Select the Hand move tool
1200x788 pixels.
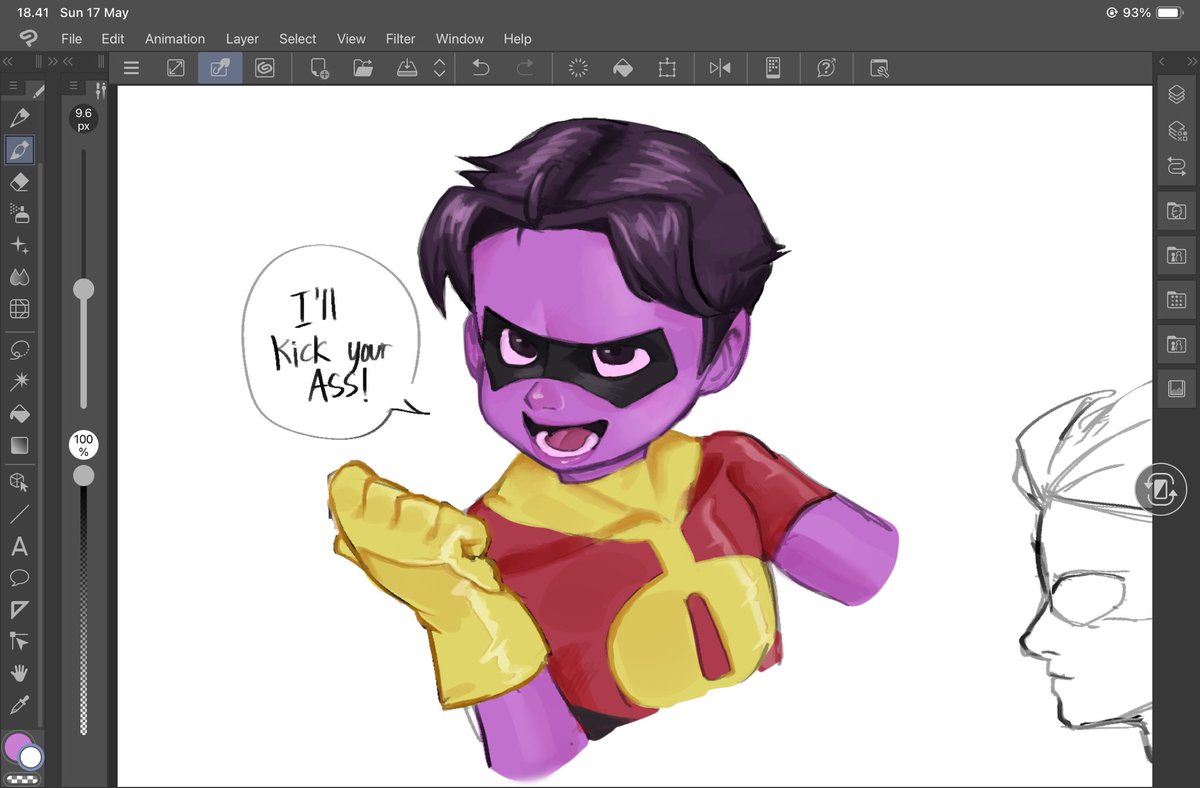tap(19, 673)
